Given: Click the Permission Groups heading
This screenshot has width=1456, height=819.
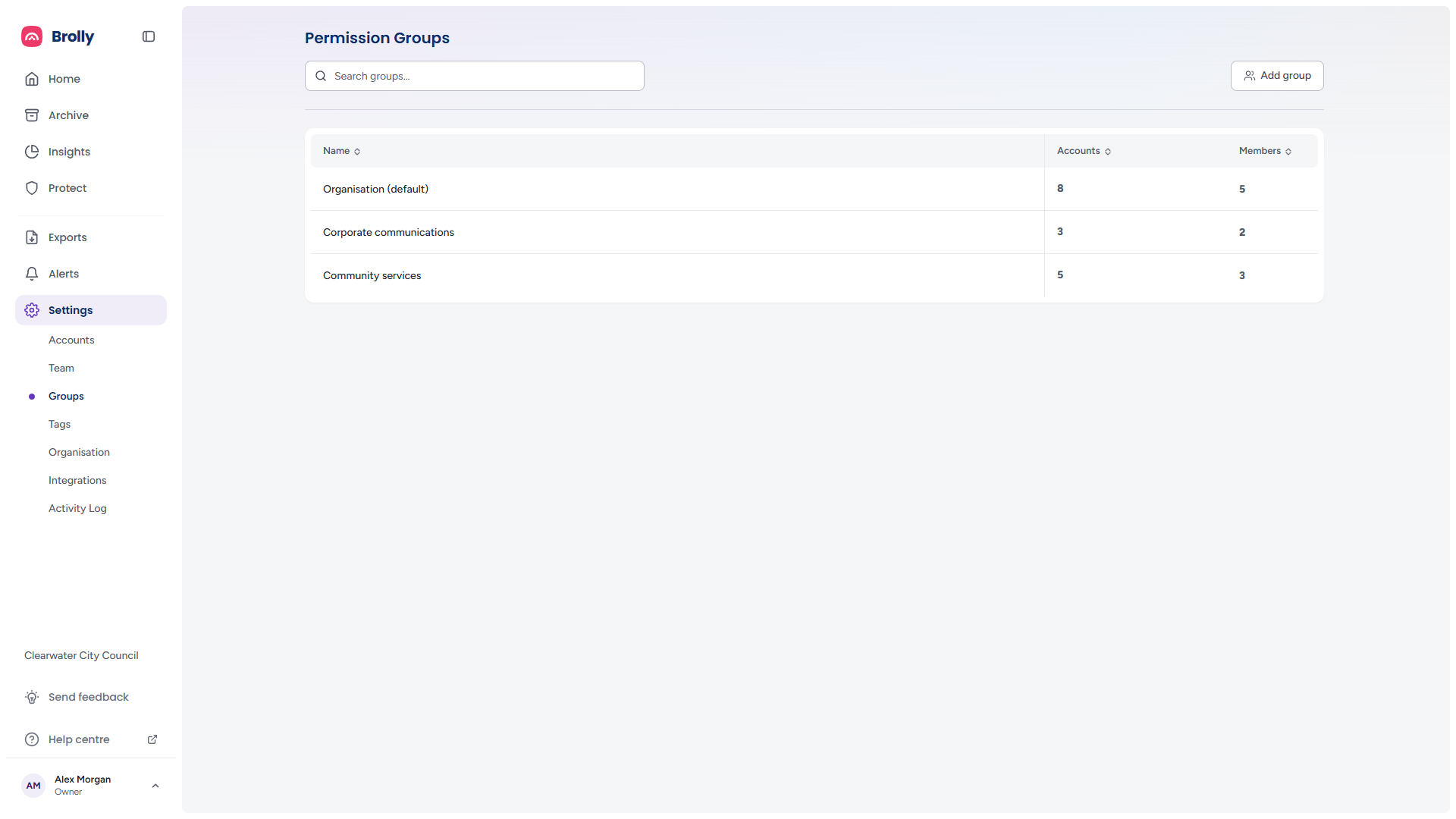Looking at the screenshot, I should [x=377, y=38].
